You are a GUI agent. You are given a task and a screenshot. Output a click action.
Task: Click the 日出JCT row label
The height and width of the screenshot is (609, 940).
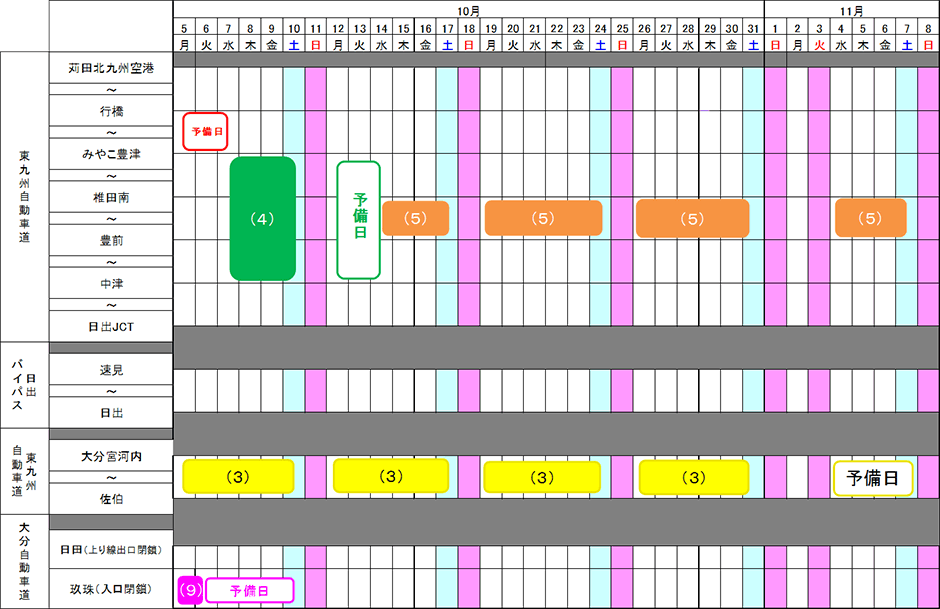point(111,327)
